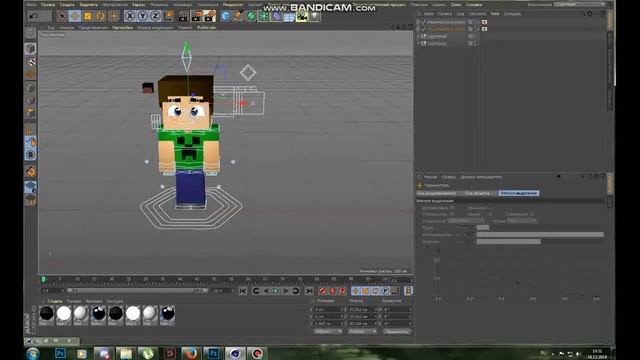Toggle X axis lock

[130, 16]
